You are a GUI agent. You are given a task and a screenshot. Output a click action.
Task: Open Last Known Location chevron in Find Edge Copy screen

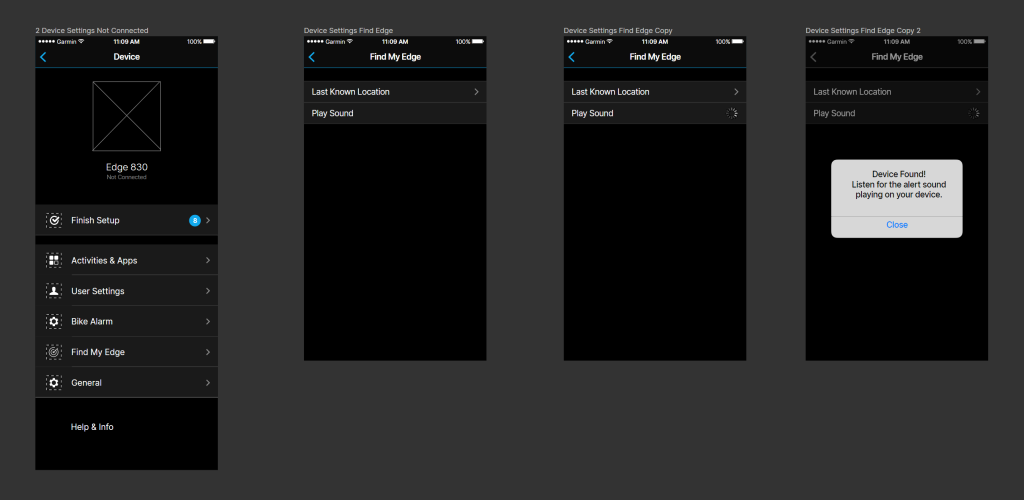click(737, 92)
